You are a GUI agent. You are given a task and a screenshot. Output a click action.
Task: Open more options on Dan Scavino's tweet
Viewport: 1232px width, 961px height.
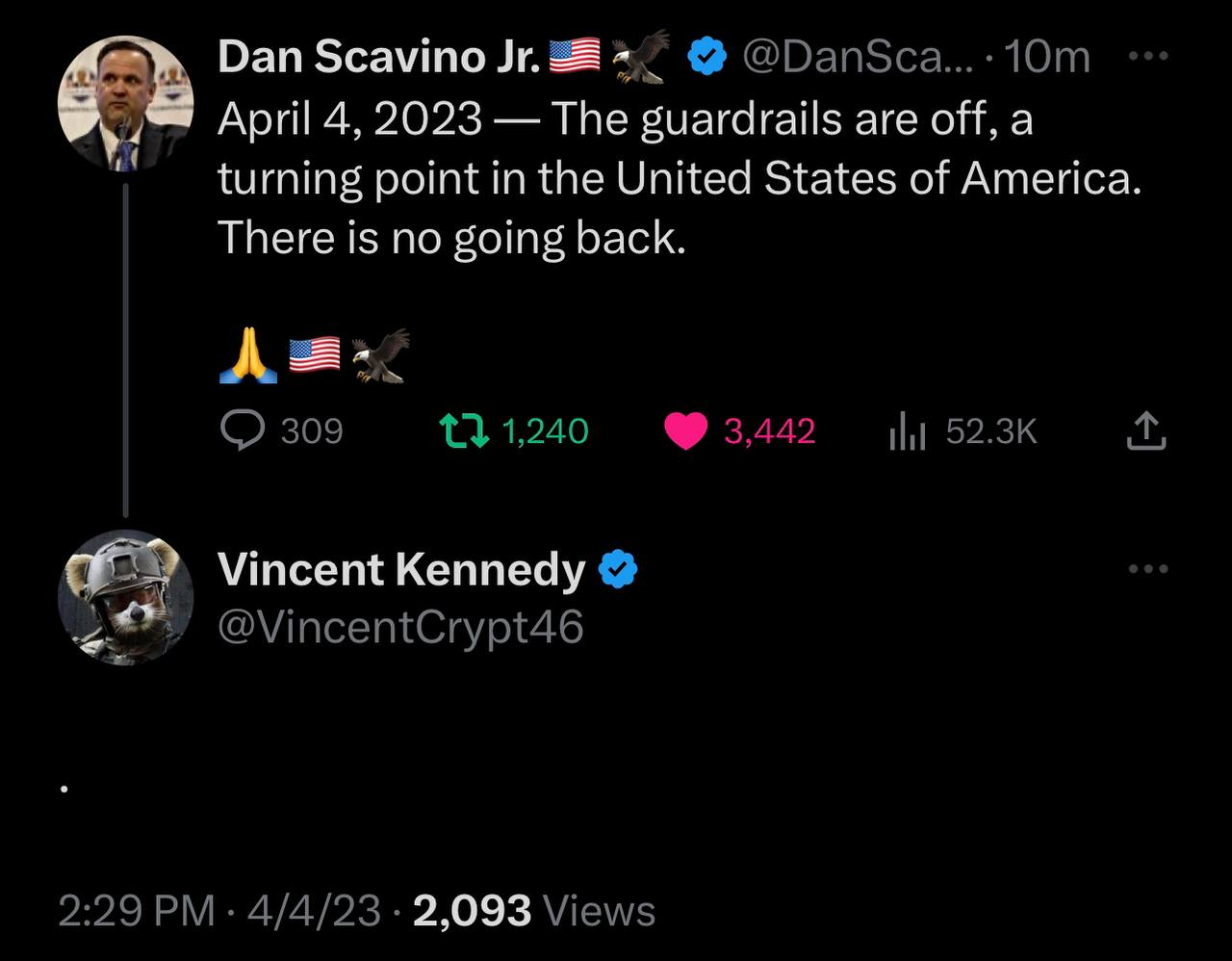[1147, 57]
